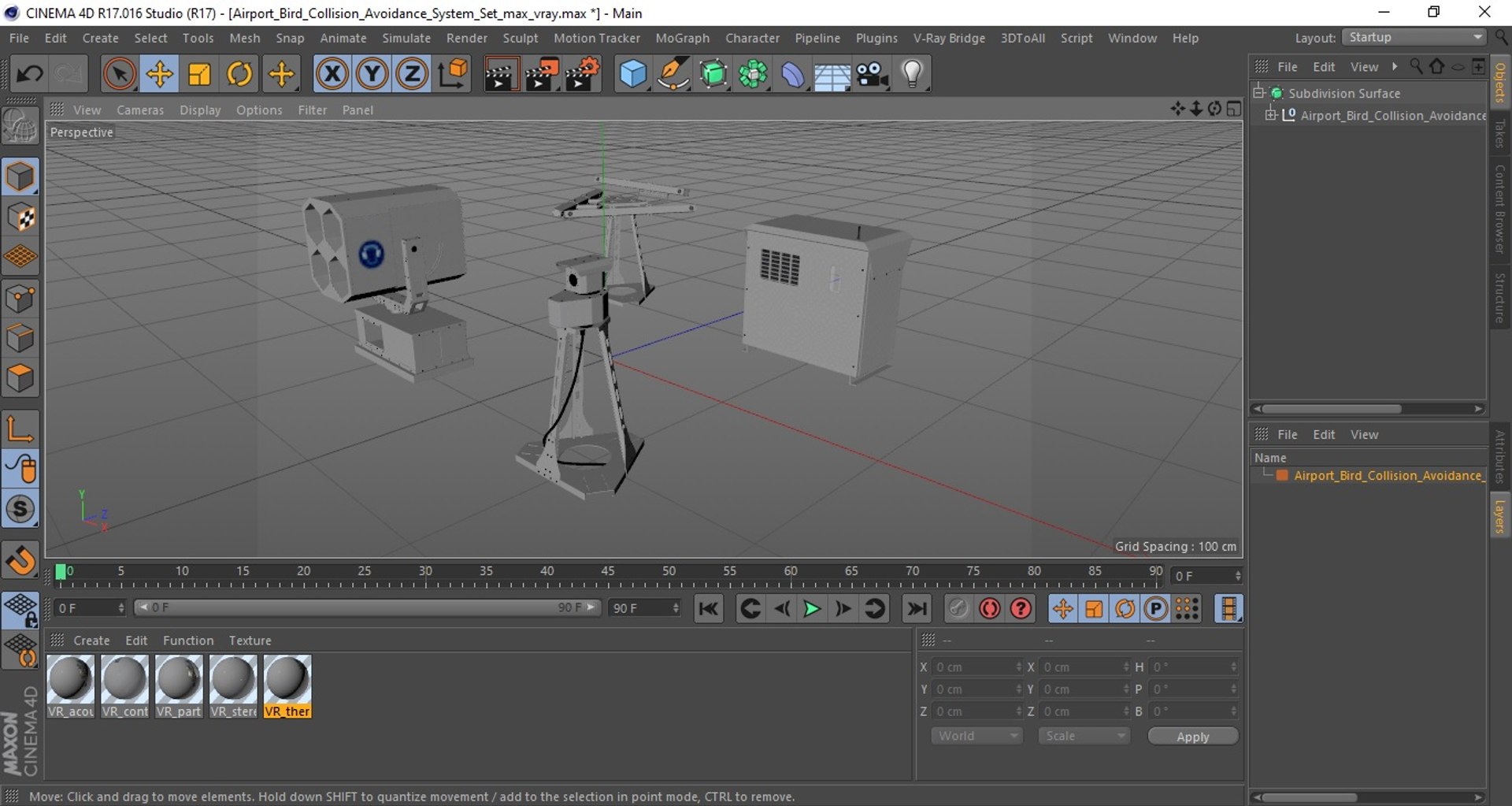Click the Undo arrow icon
Image resolution: width=1512 pixels, height=806 pixels.
pyautogui.click(x=30, y=75)
